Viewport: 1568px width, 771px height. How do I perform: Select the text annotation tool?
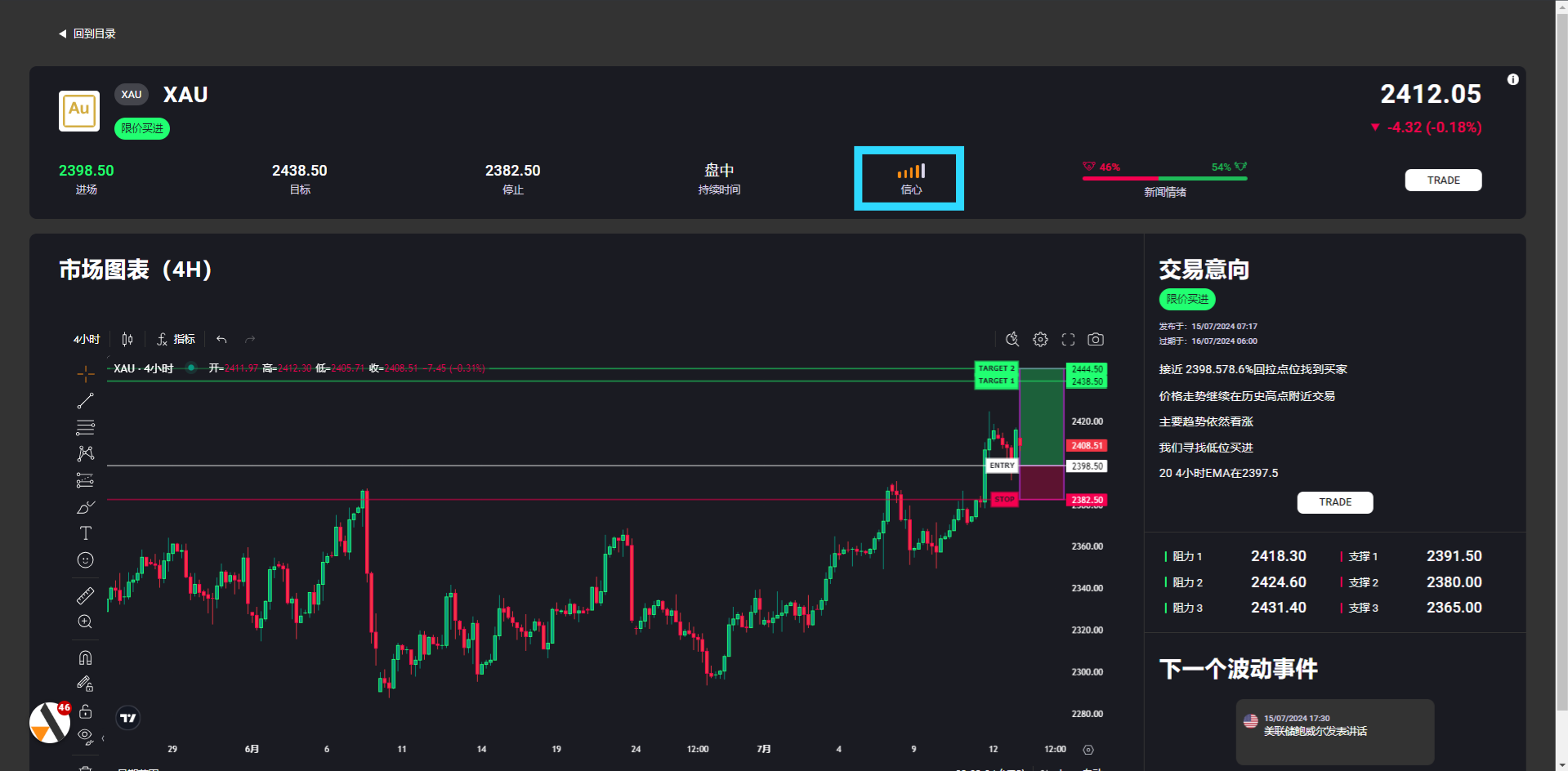tap(85, 533)
